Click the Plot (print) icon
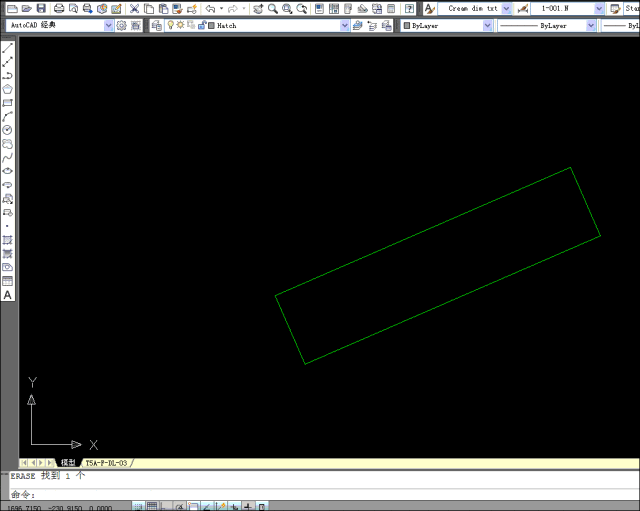 coord(59,8)
